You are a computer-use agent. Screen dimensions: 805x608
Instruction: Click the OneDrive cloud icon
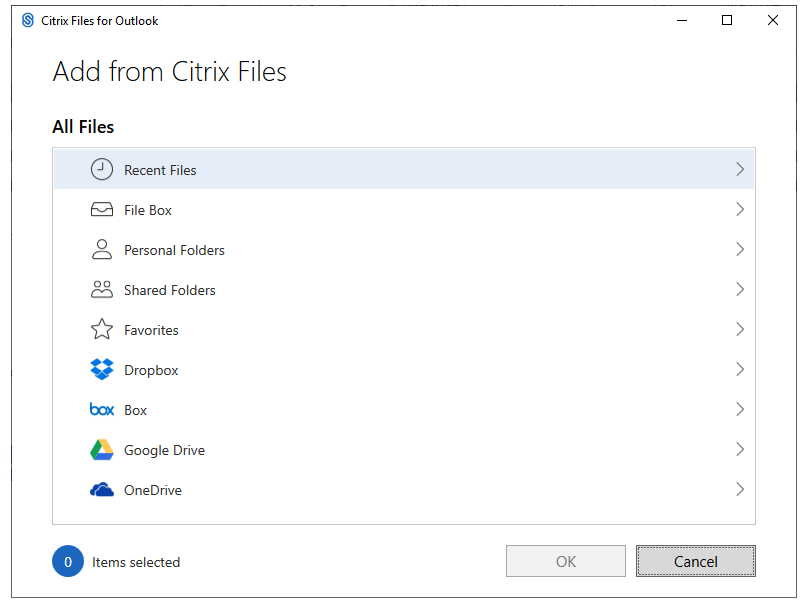(102, 490)
